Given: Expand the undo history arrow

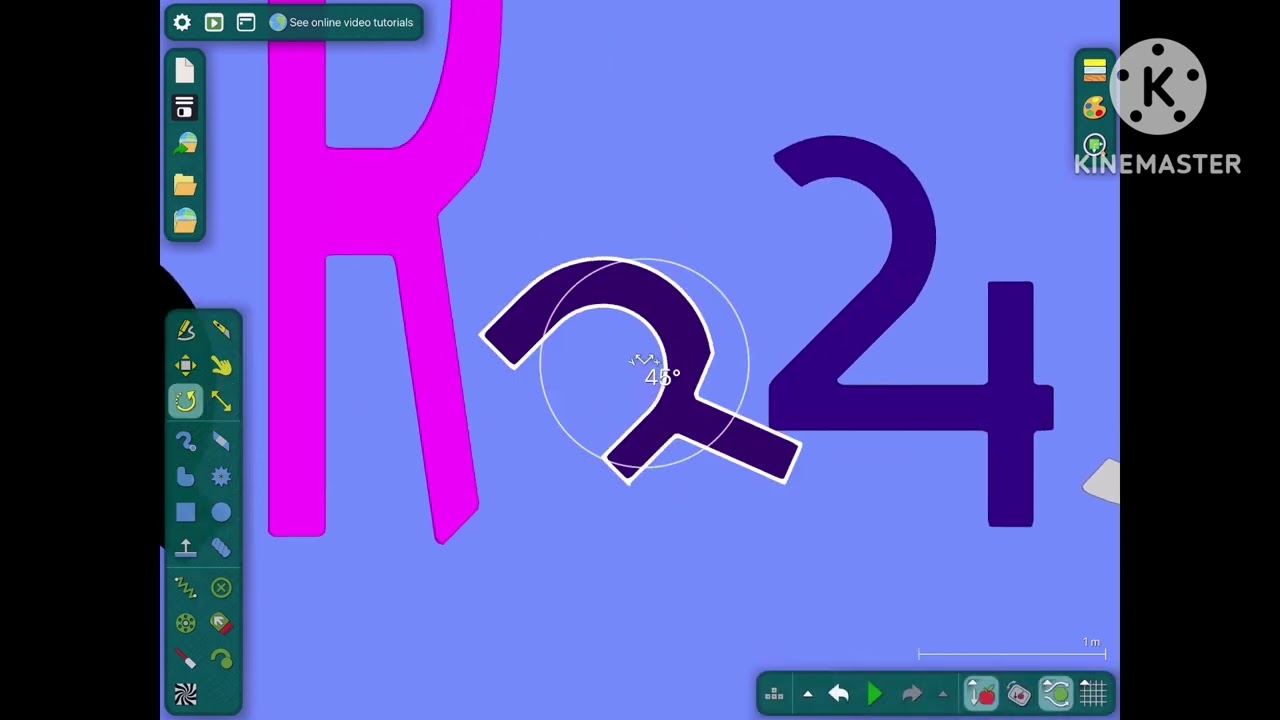Looking at the screenshot, I should point(808,694).
